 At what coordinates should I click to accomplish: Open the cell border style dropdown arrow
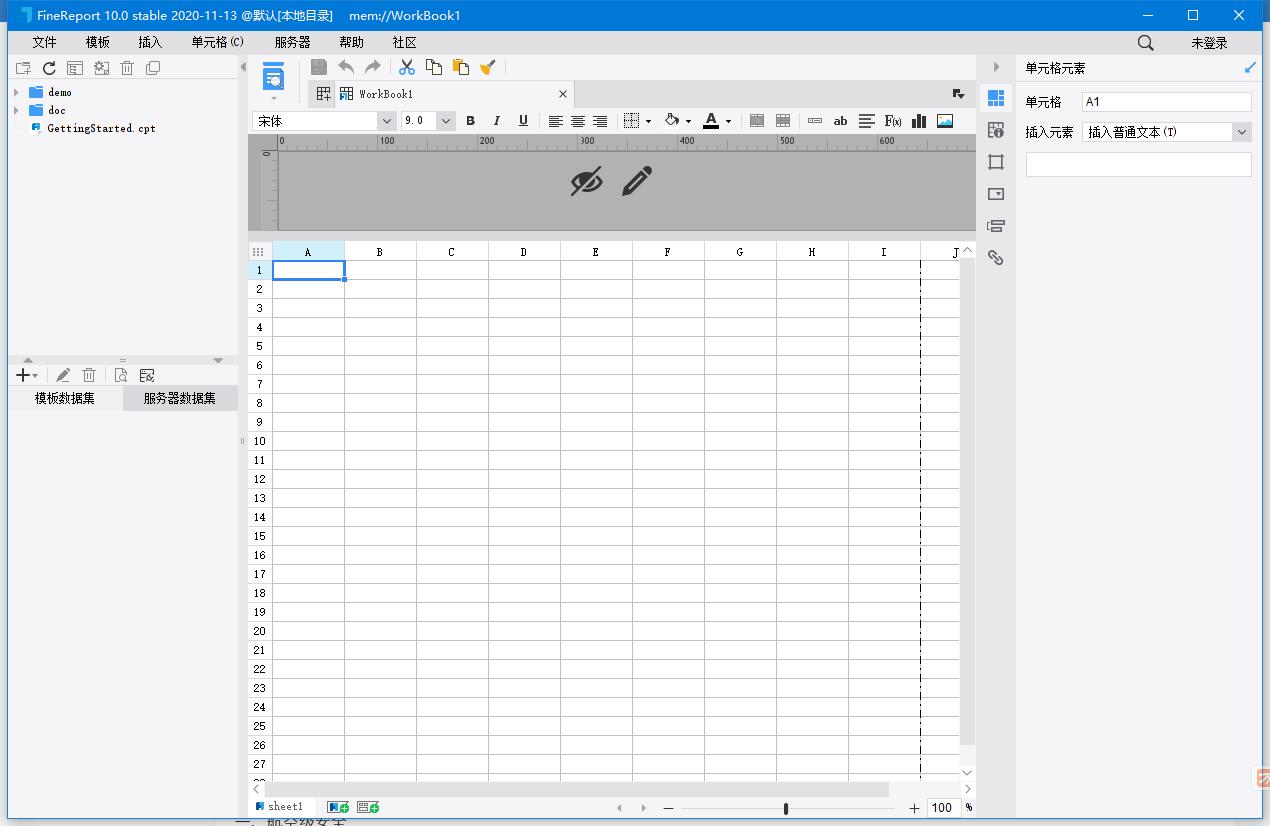pyautogui.click(x=648, y=122)
